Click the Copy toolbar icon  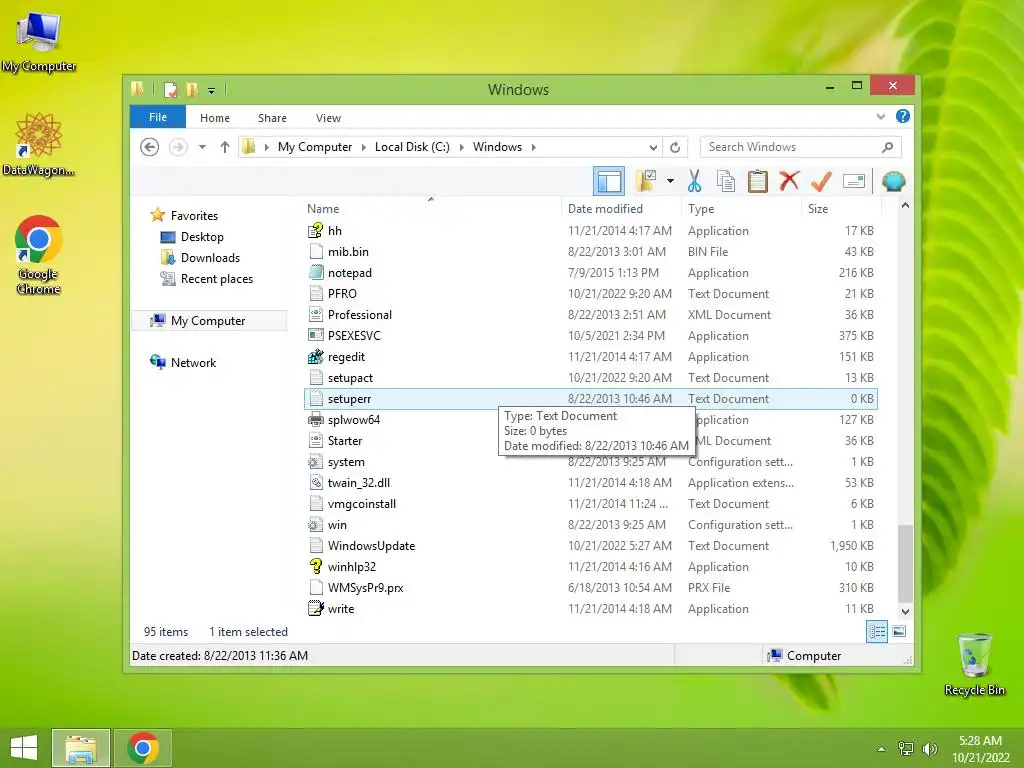click(726, 181)
